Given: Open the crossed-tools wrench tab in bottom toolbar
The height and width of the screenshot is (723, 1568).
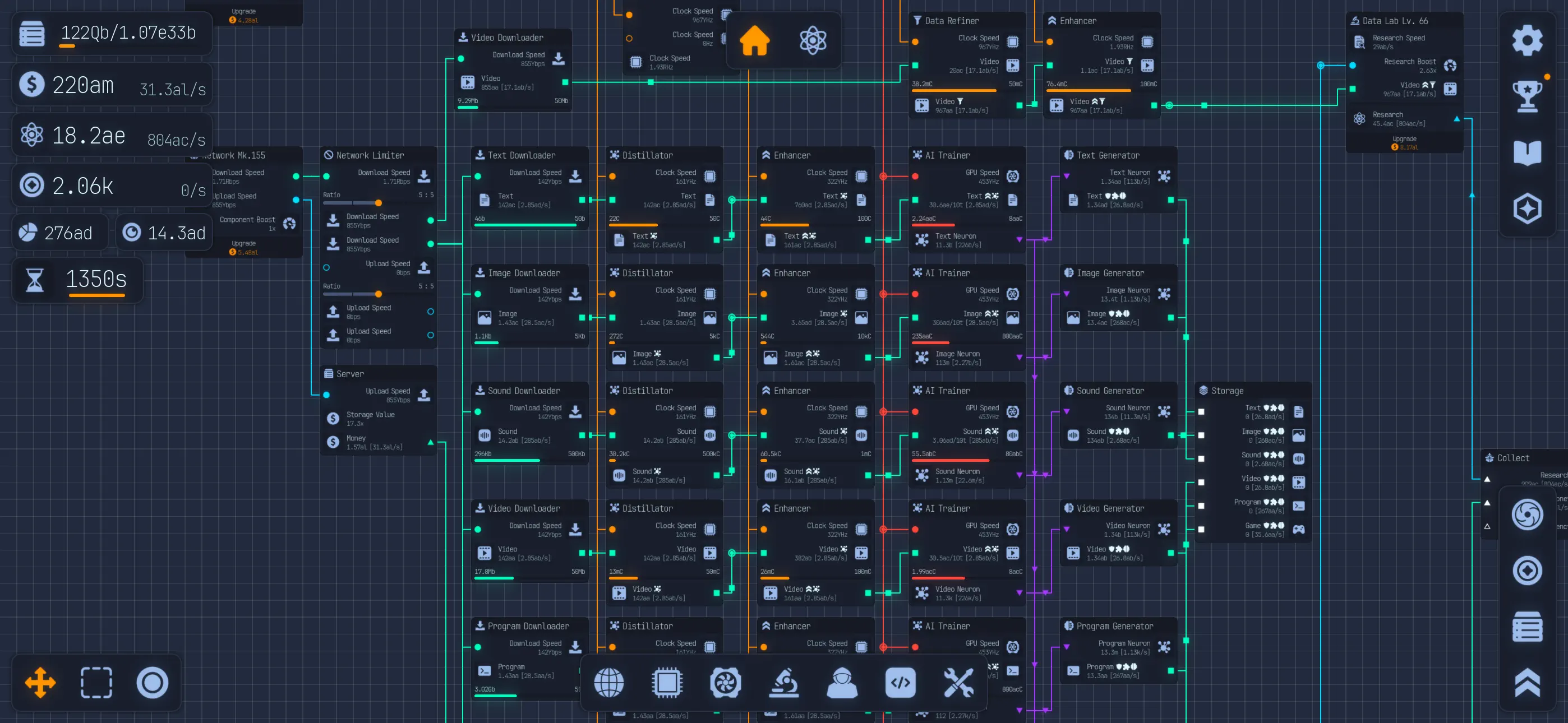Looking at the screenshot, I should click(959, 683).
